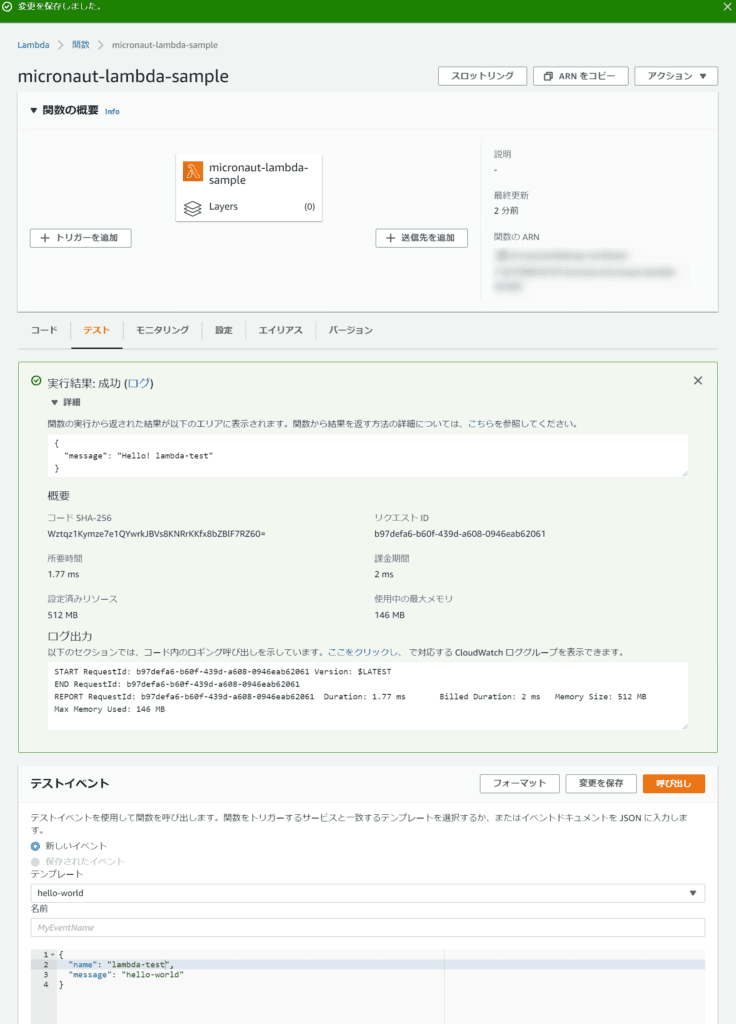This screenshot has height=1024, width=736.
Task: Open the コード tab
Action: (44, 330)
